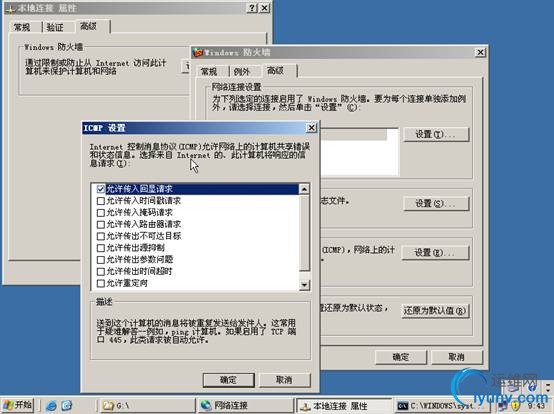Enable 允许传入掩码请求 checkbox
Image resolution: width=554 pixels, height=414 pixels.
[x=101, y=213]
